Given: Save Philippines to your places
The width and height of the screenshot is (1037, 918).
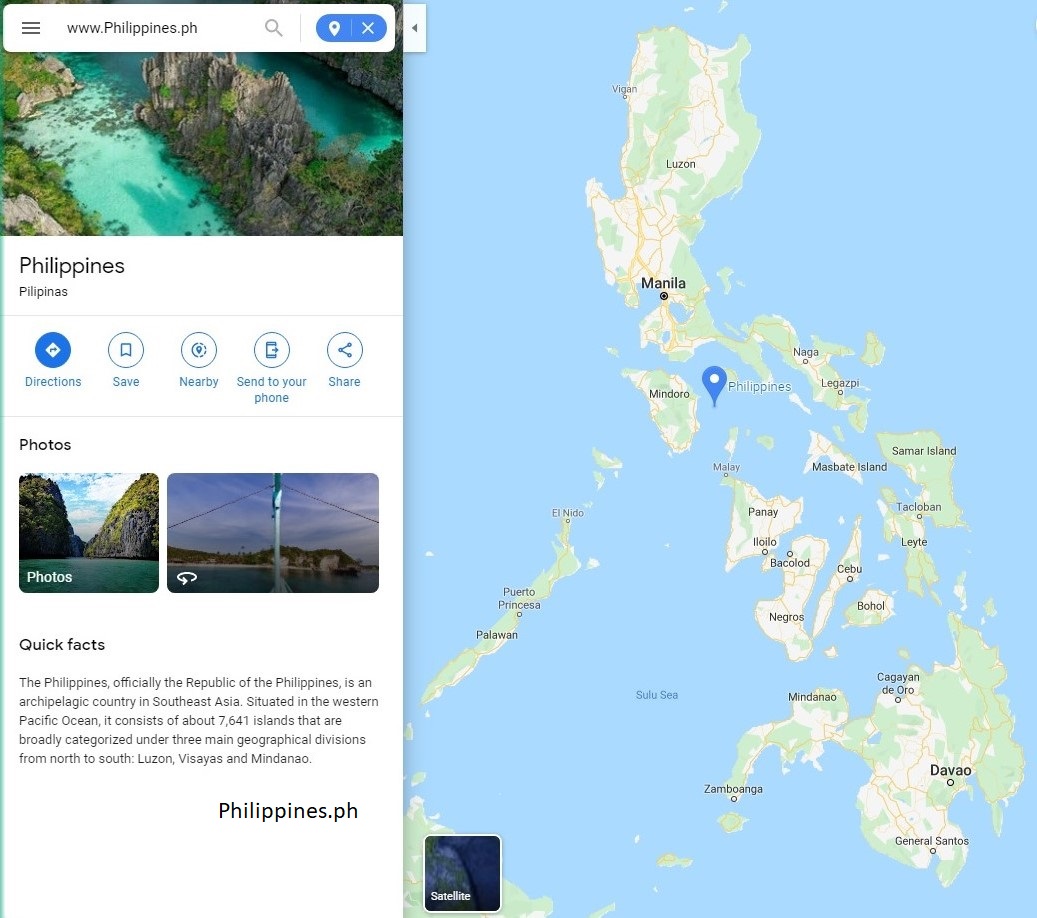Looking at the screenshot, I should tap(126, 360).
